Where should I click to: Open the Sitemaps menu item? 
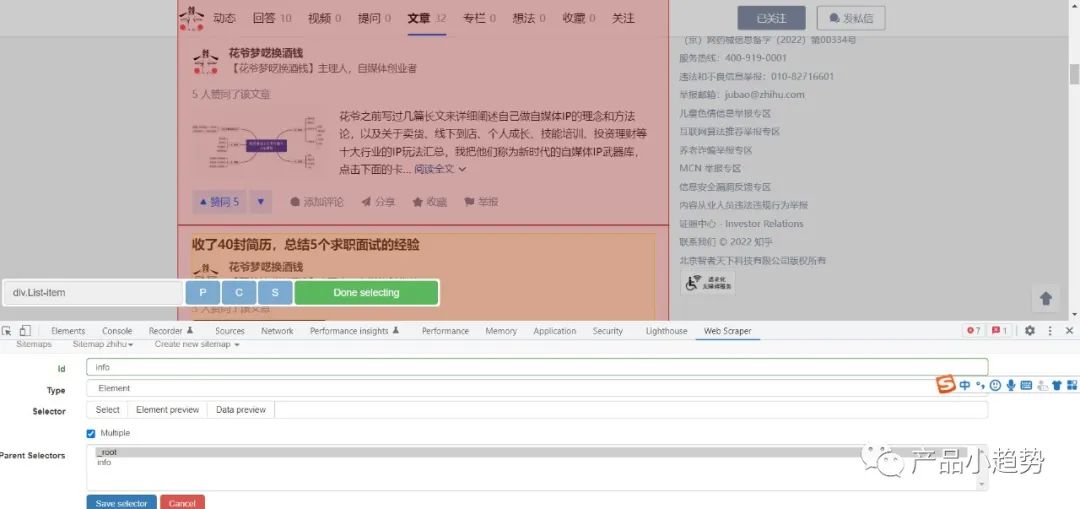click(34, 344)
